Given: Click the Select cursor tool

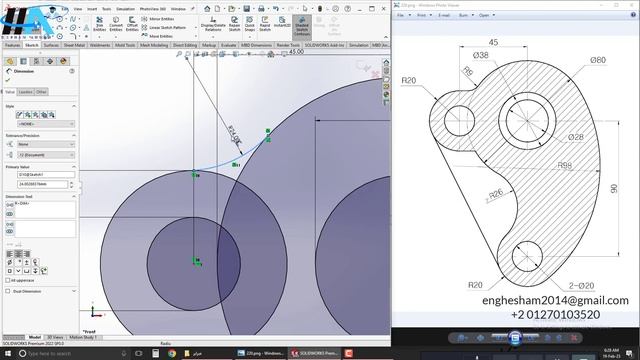Looking at the screenshot, I should [305, 9].
